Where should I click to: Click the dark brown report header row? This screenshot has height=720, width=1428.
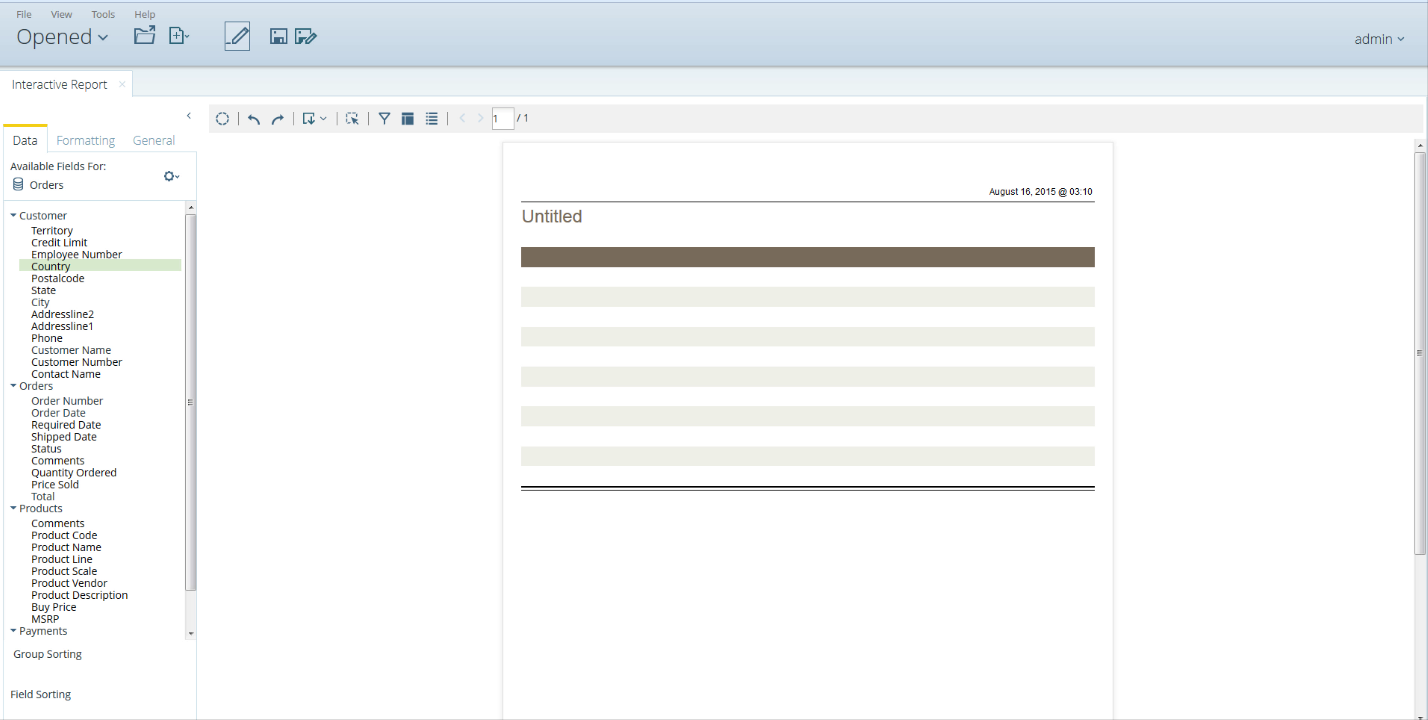tap(808, 257)
